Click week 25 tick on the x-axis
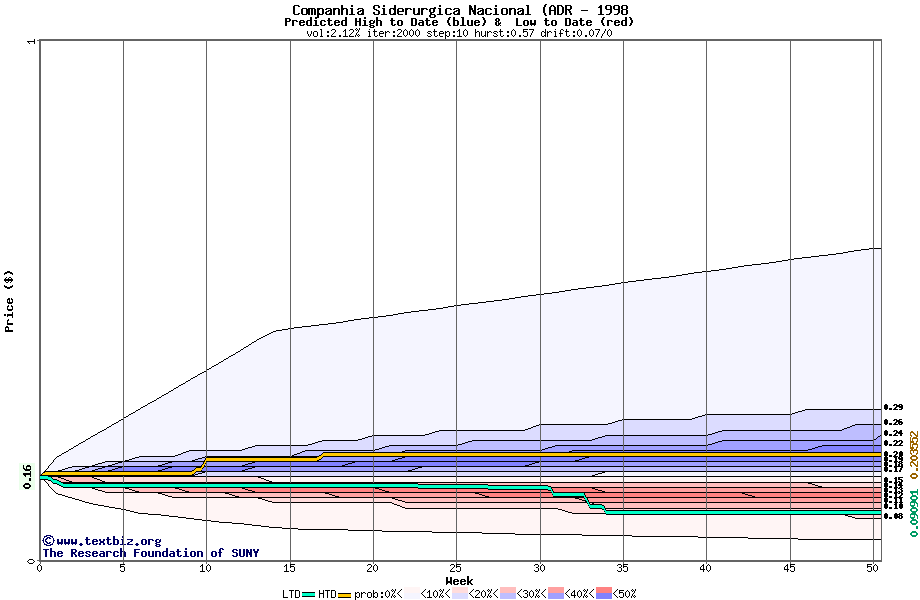 (x=456, y=568)
